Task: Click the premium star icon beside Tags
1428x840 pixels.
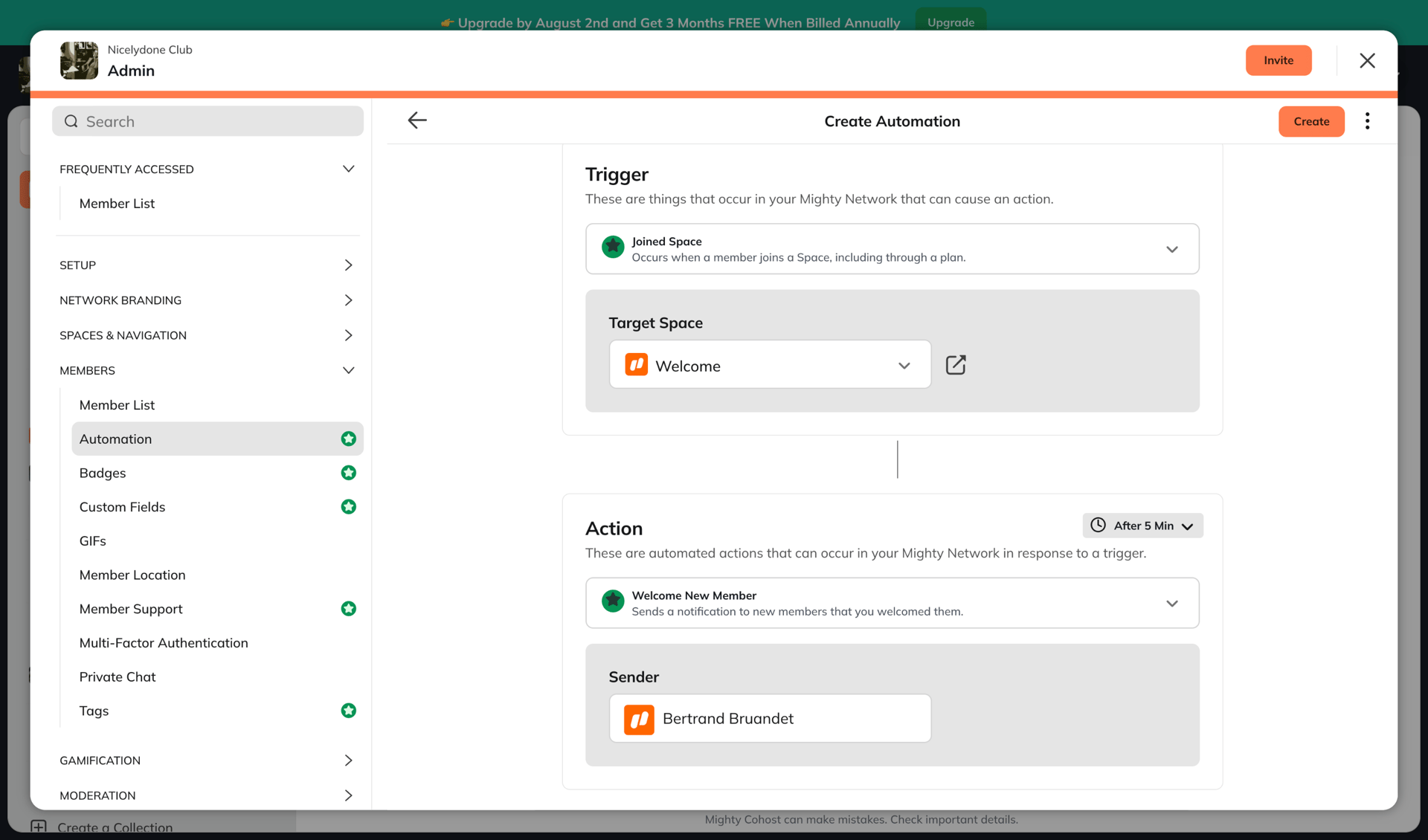Action: point(348,710)
